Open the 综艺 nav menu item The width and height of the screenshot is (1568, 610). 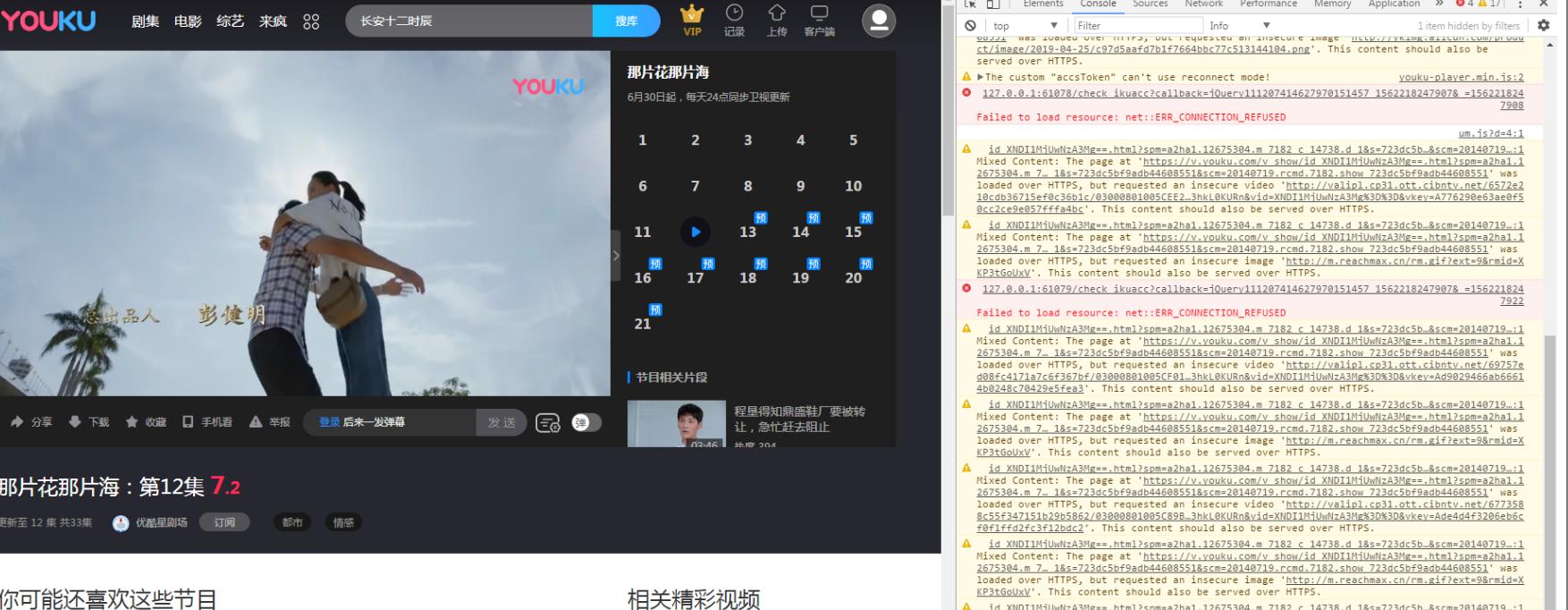coord(230,21)
